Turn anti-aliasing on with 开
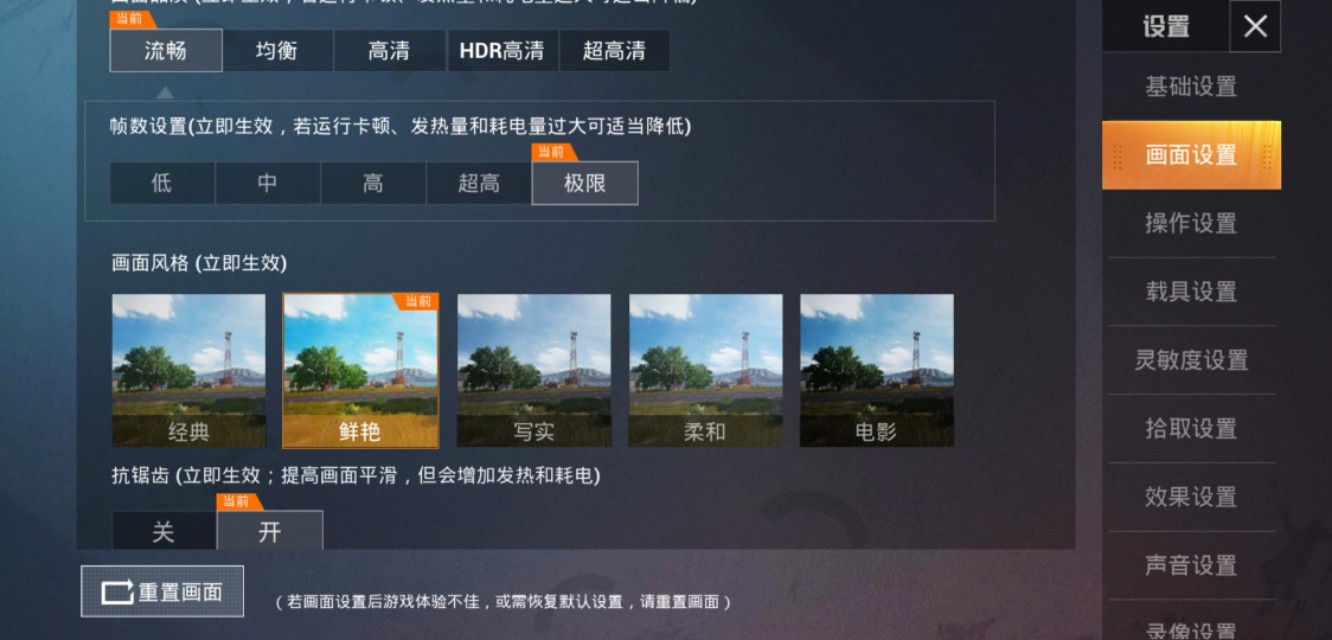The width and height of the screenshot is (1332, 640). click(x=270, y=531)
